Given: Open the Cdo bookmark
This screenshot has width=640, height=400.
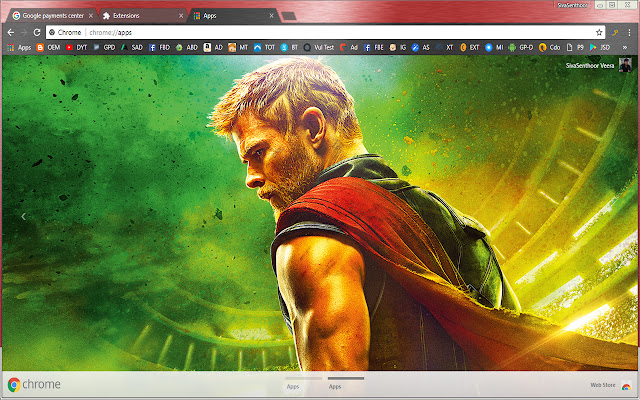Looking at the screenshot, I should 549,47.
